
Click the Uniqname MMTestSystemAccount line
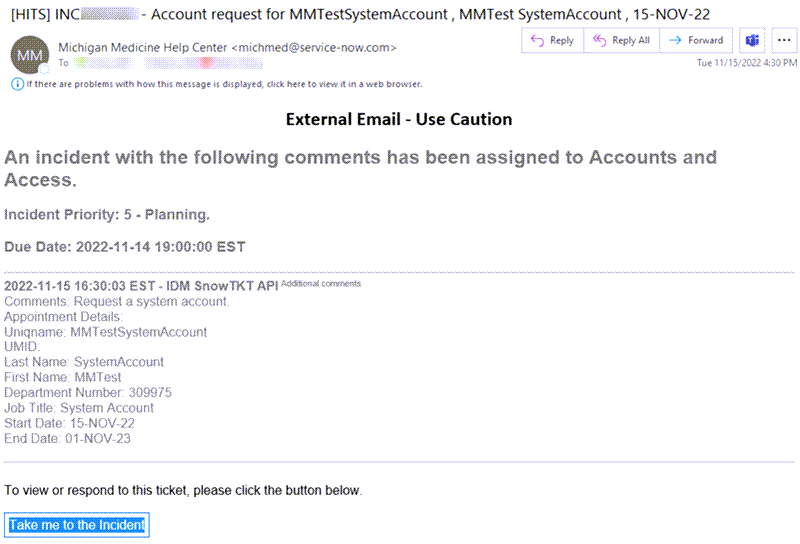tap(106, 332)
